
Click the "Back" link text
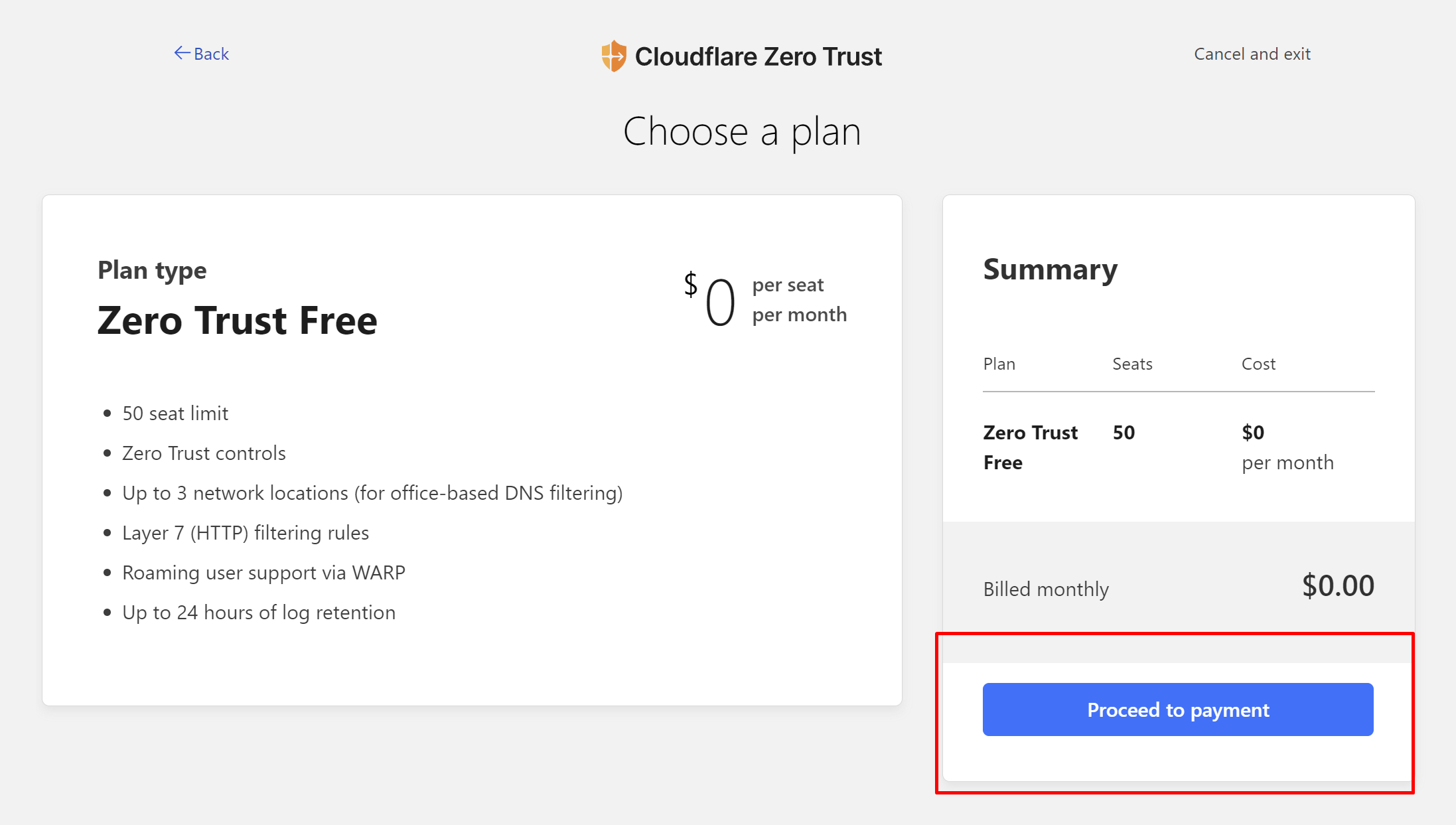(x=211, y=54)
